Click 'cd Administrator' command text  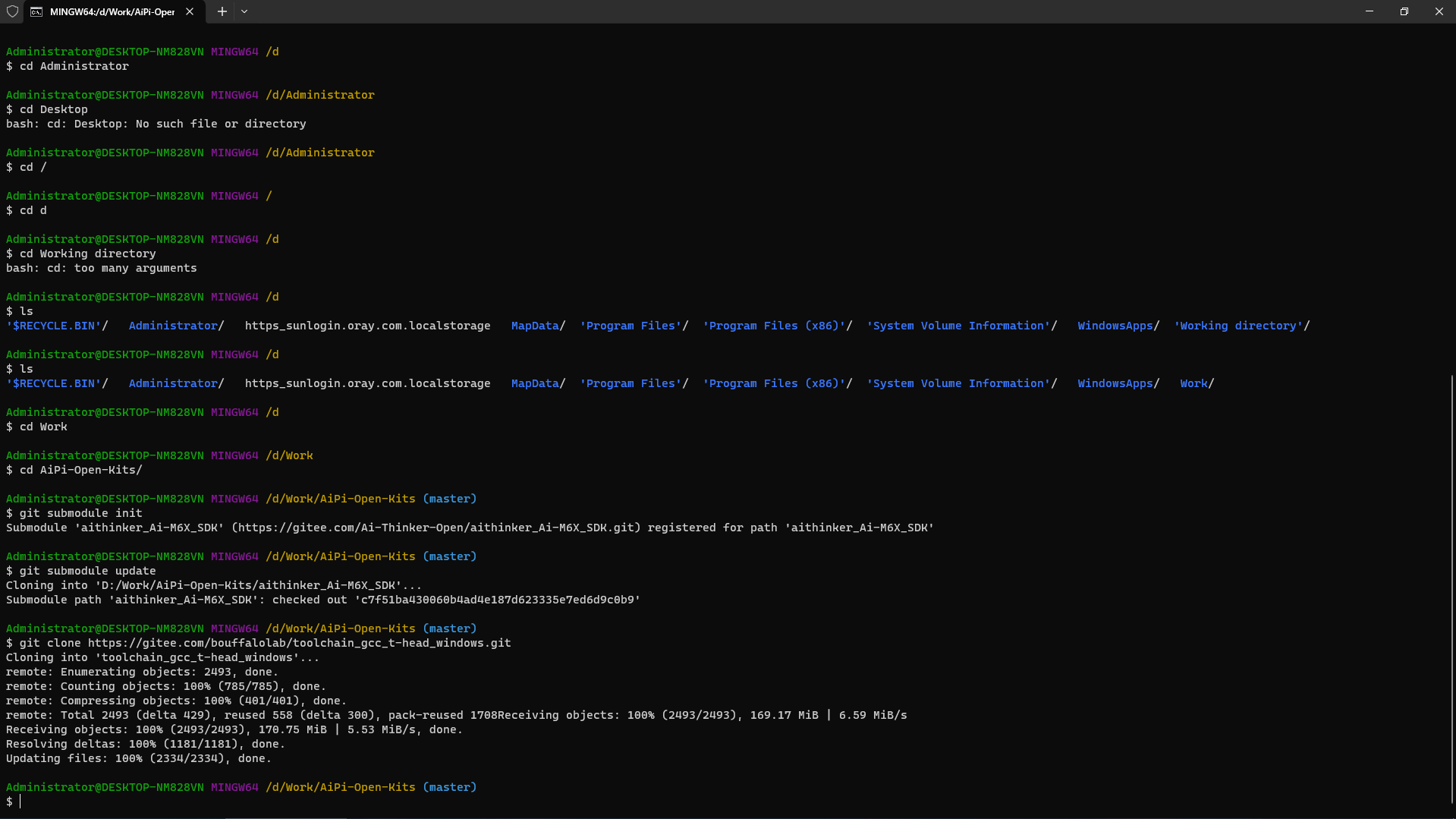pos(74,66)
